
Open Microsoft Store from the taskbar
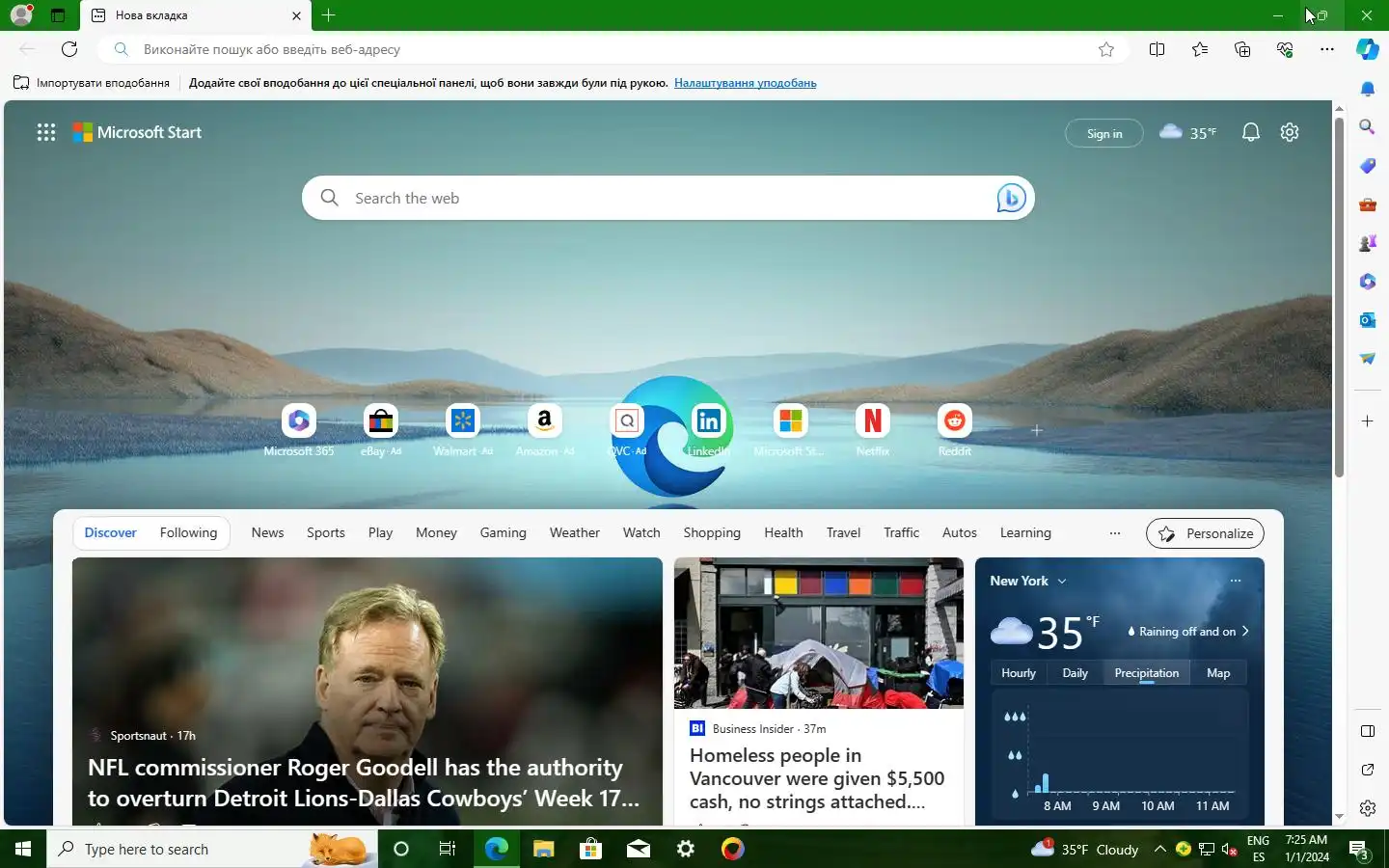click(x=590, y=849)
